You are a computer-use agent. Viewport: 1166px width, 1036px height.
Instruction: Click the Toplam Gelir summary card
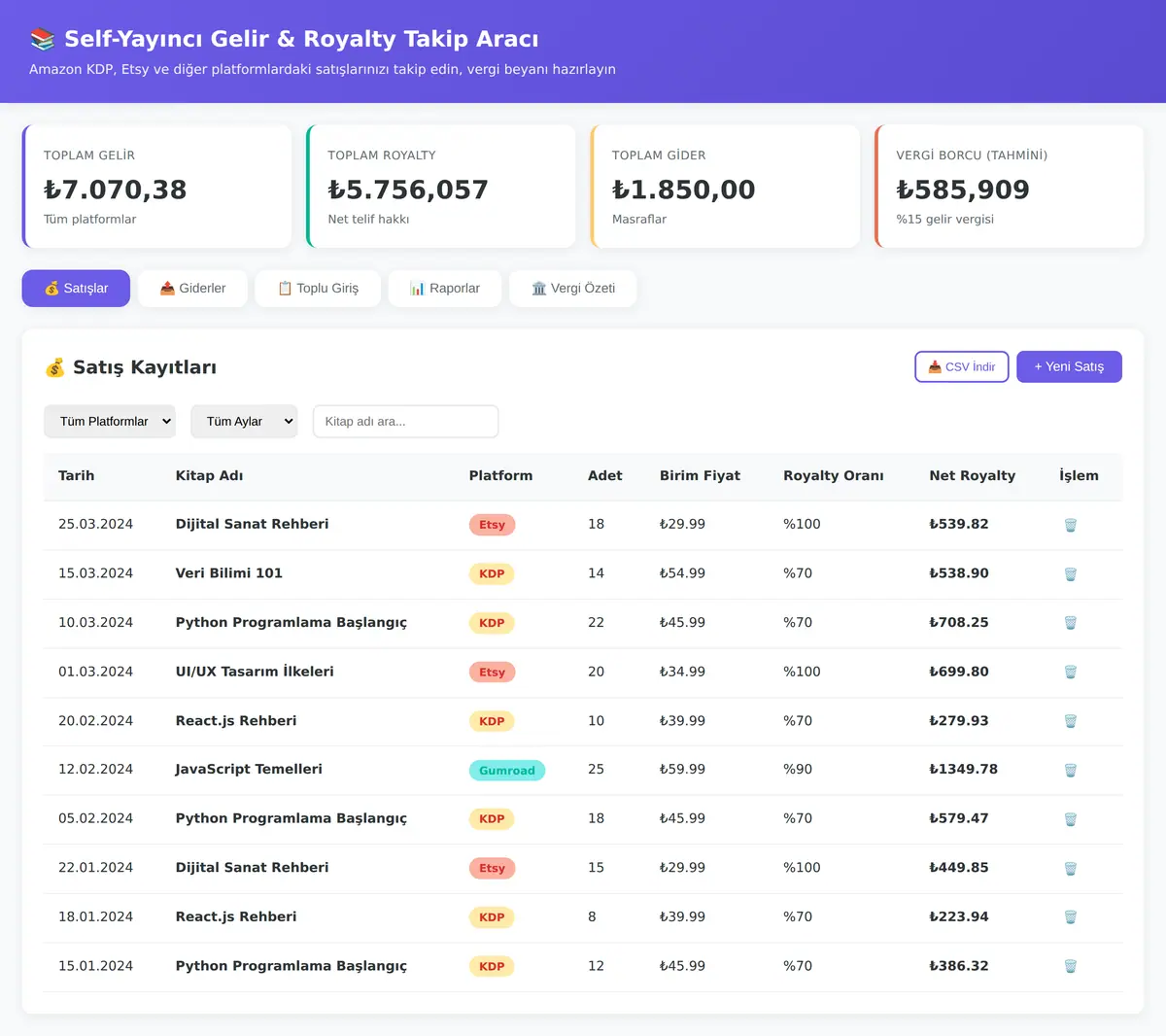(x=156, y=186)
